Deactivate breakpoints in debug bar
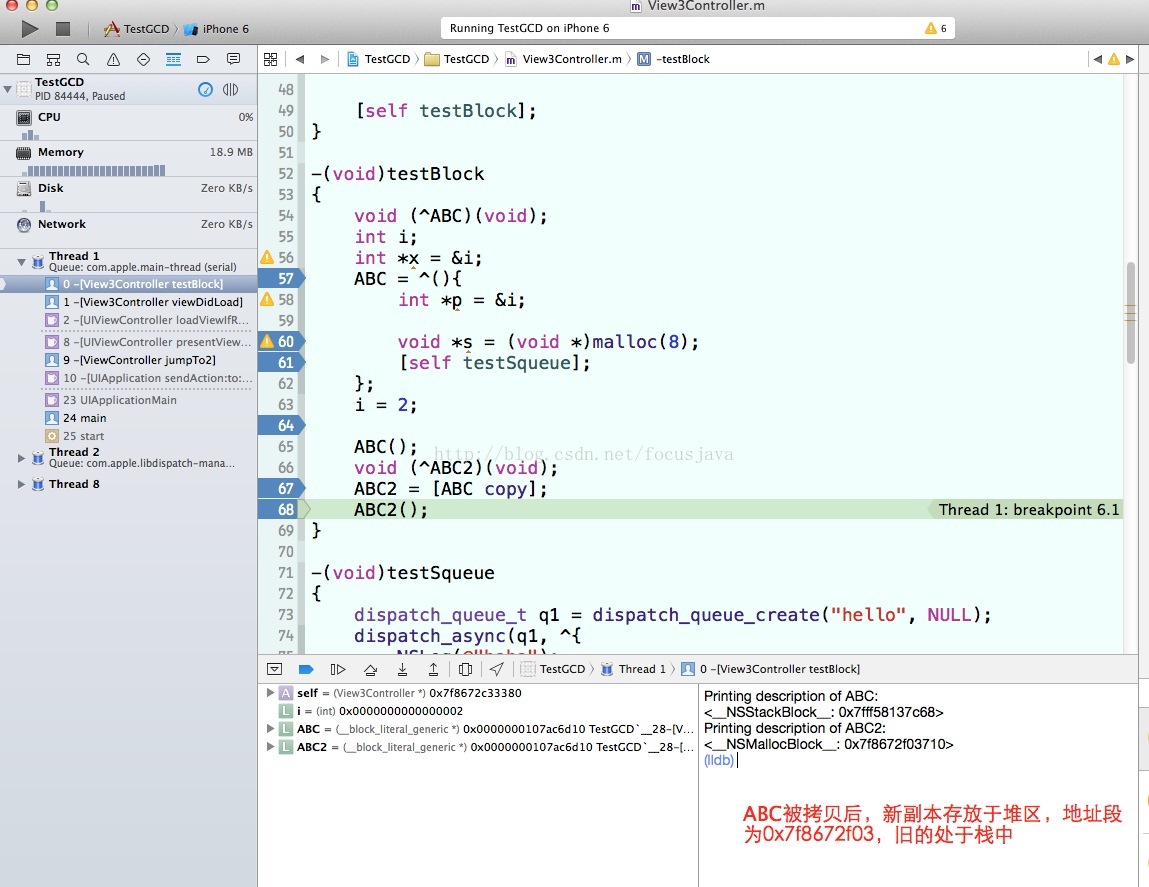The width and height of the screenshot is (1149, 887). [306, 669]
